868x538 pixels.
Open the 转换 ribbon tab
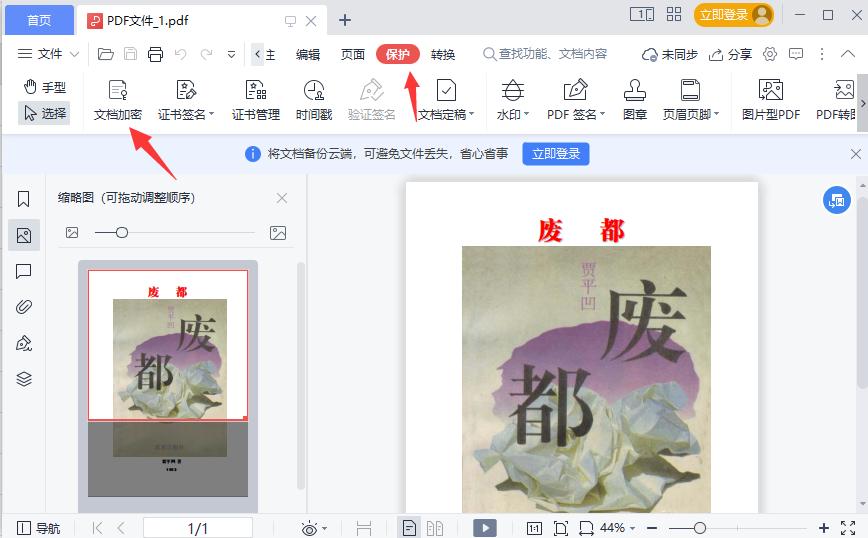click(x=443, y=54)
